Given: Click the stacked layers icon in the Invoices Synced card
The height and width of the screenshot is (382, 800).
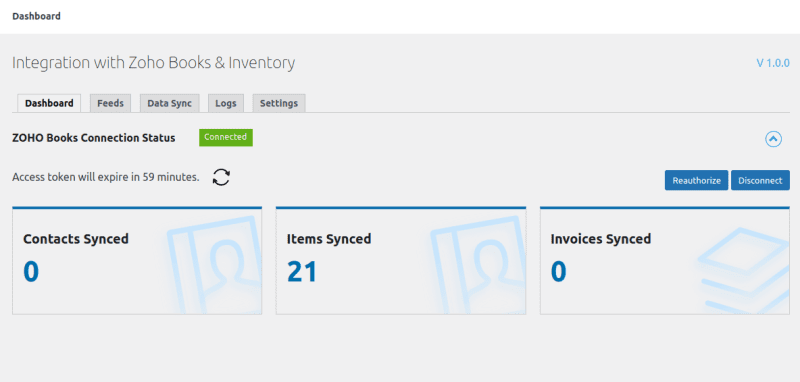Looking at the screenshot, I should 743,269.
